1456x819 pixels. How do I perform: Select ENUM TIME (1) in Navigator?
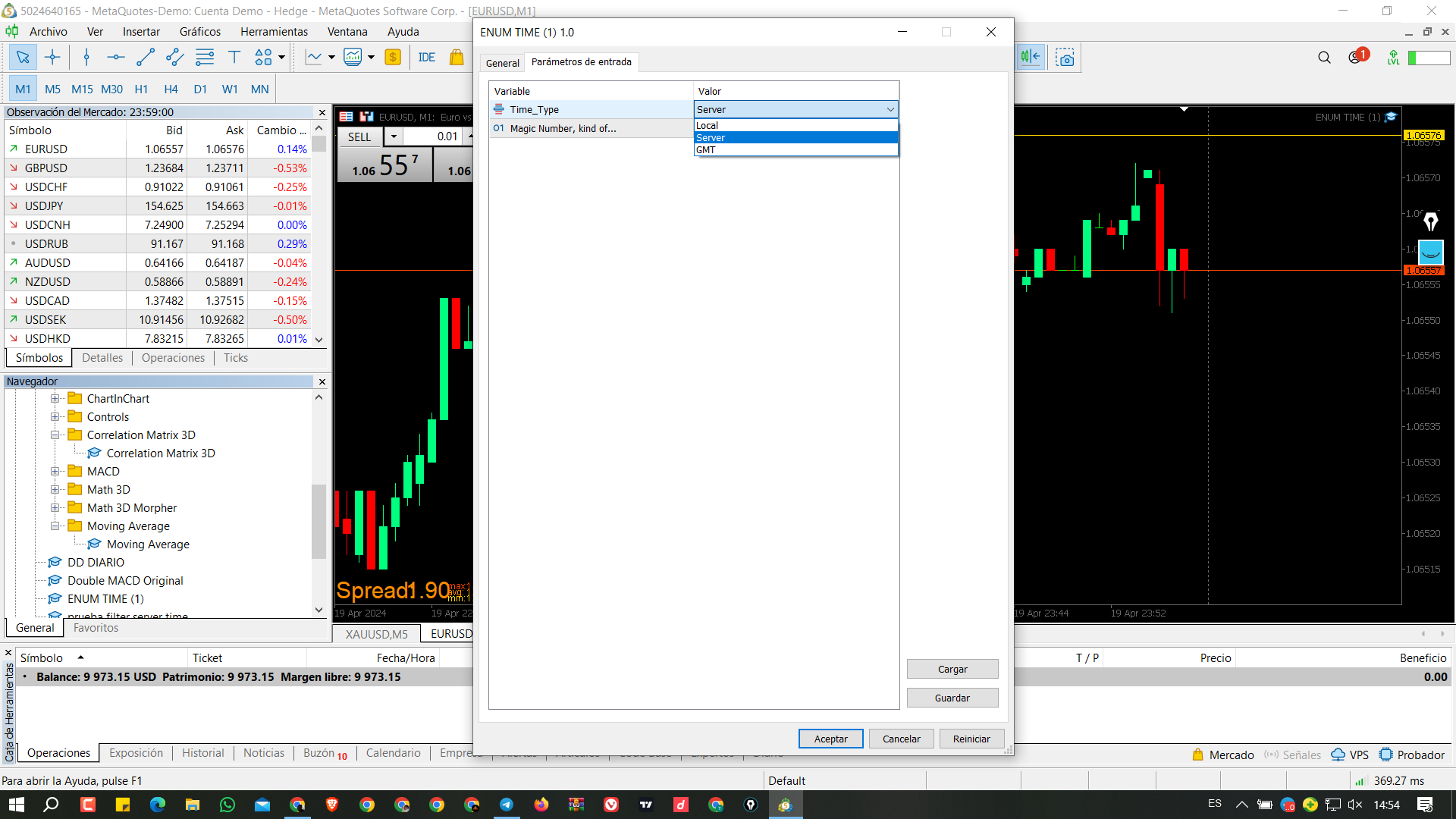(x=105, y=598)
